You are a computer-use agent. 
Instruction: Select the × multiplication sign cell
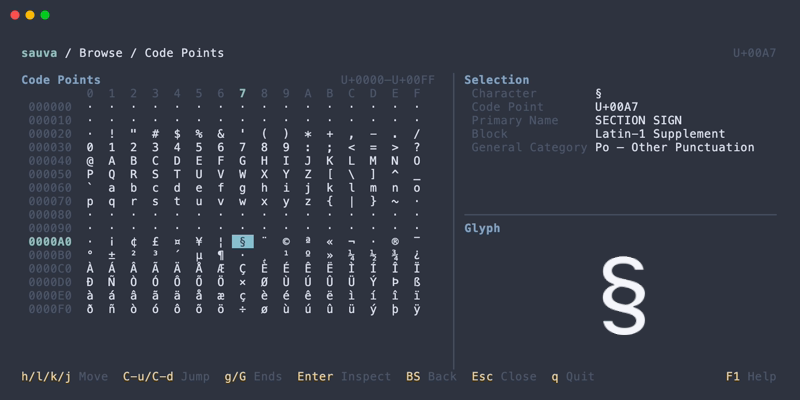point(242,282)
